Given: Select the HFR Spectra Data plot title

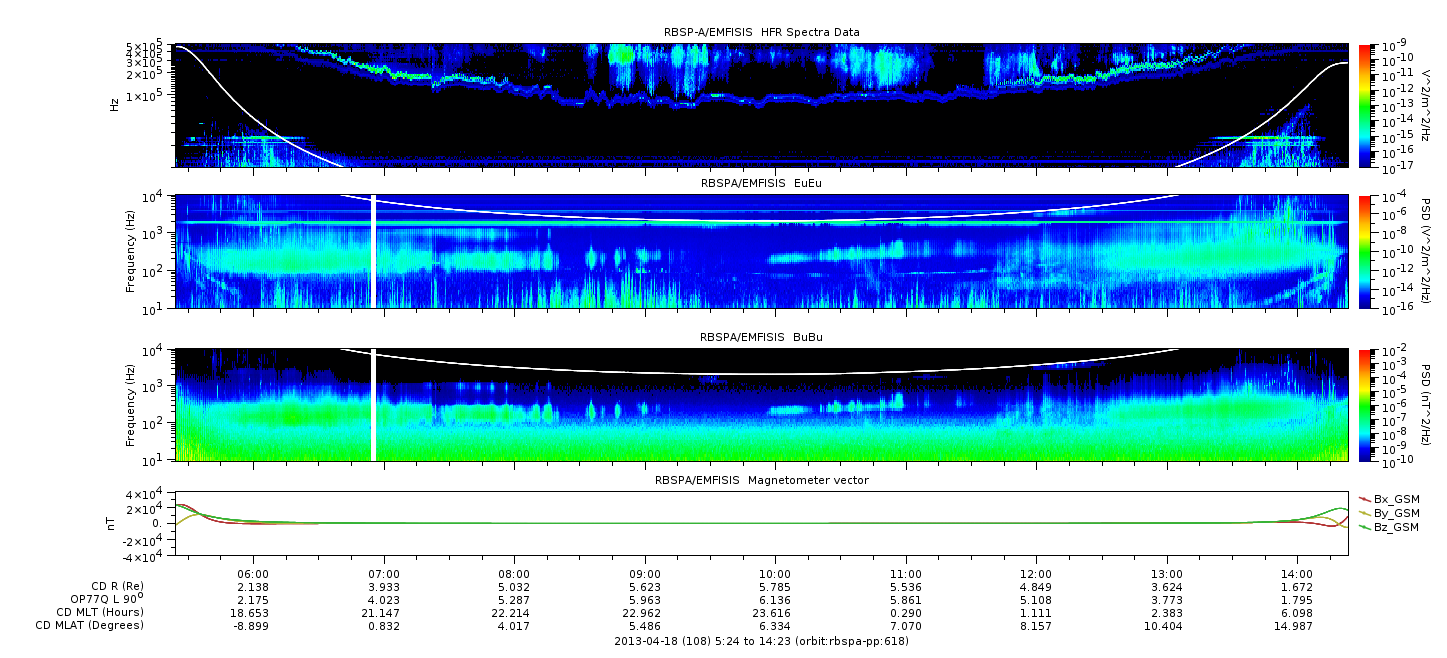Looking at the screenshot, I should (x=761, y=32).
